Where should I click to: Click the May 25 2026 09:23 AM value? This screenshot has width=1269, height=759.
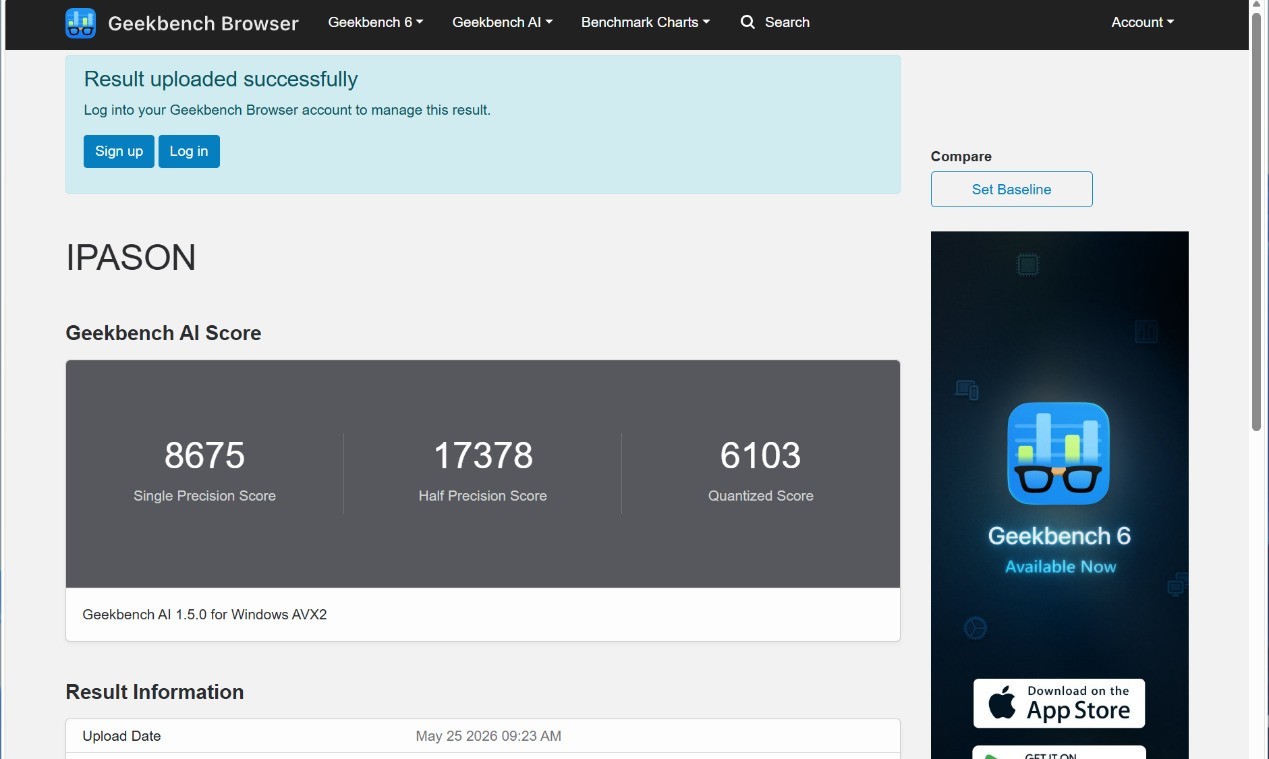(488, 736)
